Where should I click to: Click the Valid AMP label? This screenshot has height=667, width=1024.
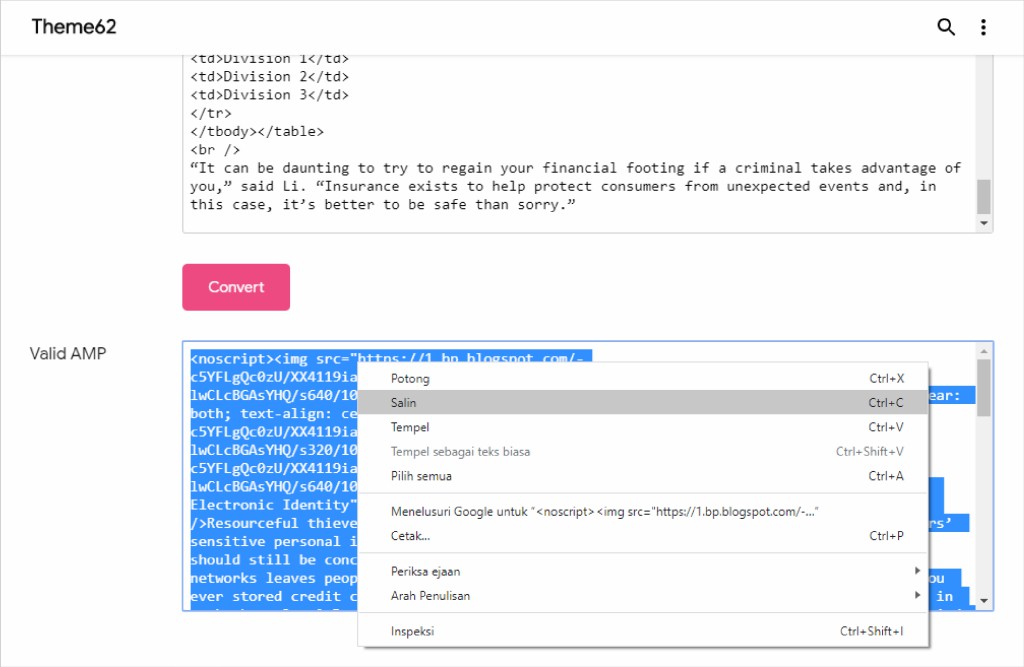tap(68, 353)
